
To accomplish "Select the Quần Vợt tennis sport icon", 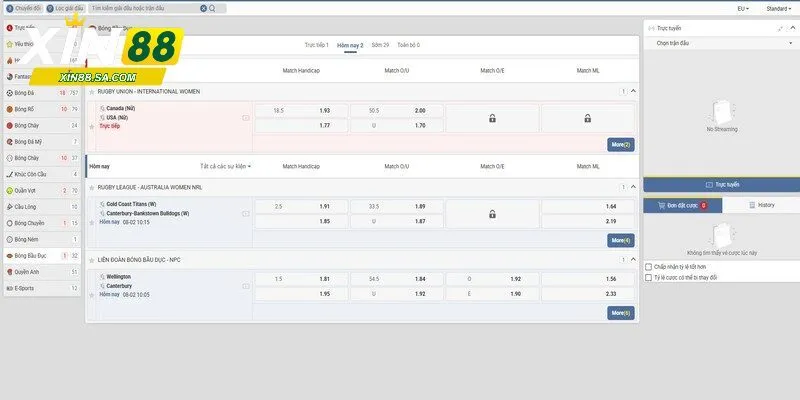I will point(8,190).
